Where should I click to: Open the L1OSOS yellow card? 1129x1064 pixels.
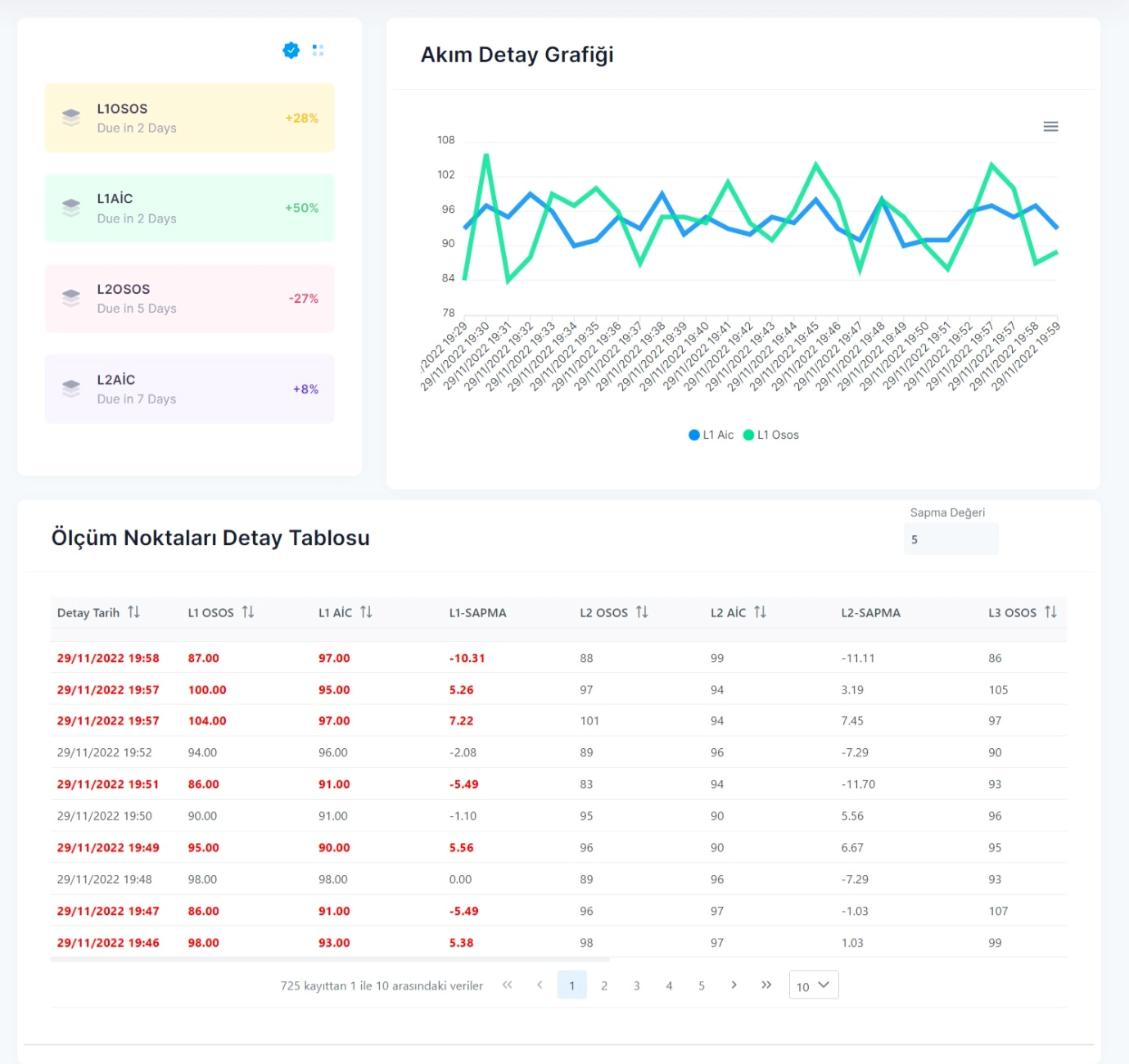(189, 118)
